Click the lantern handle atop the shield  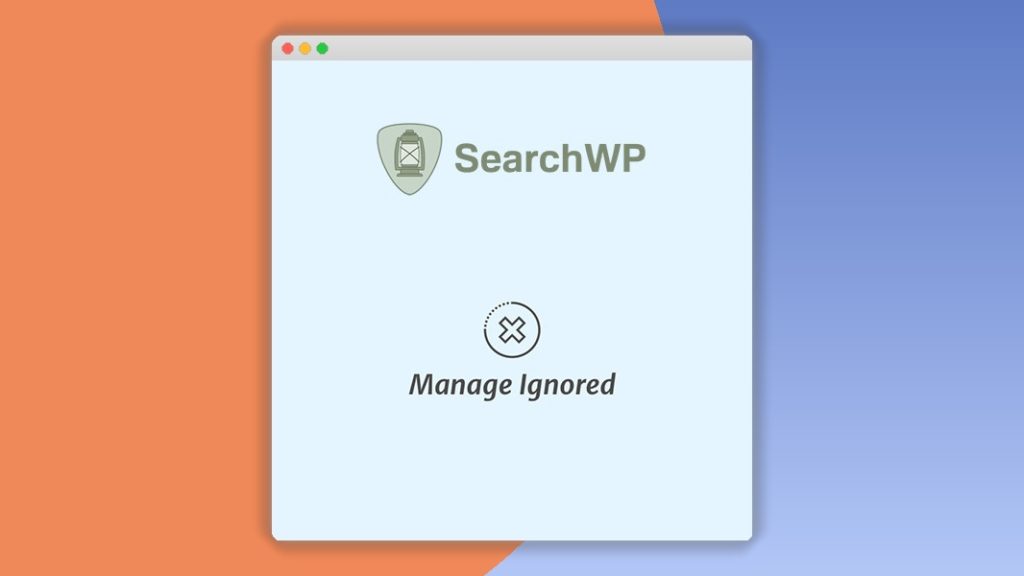pyautogui.click(x=409, y=134)
